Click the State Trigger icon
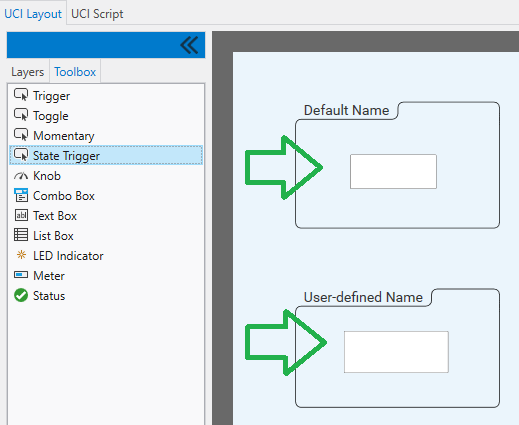Viewport: 519px width, 425px height. tap(21, 155)
